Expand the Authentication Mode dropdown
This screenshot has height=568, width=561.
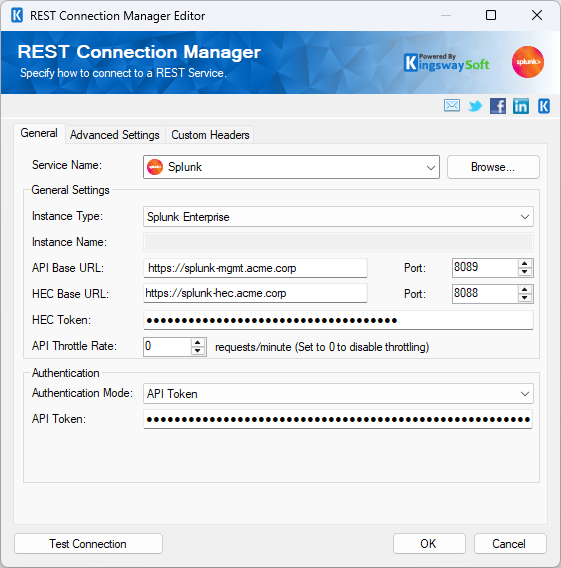524,394
